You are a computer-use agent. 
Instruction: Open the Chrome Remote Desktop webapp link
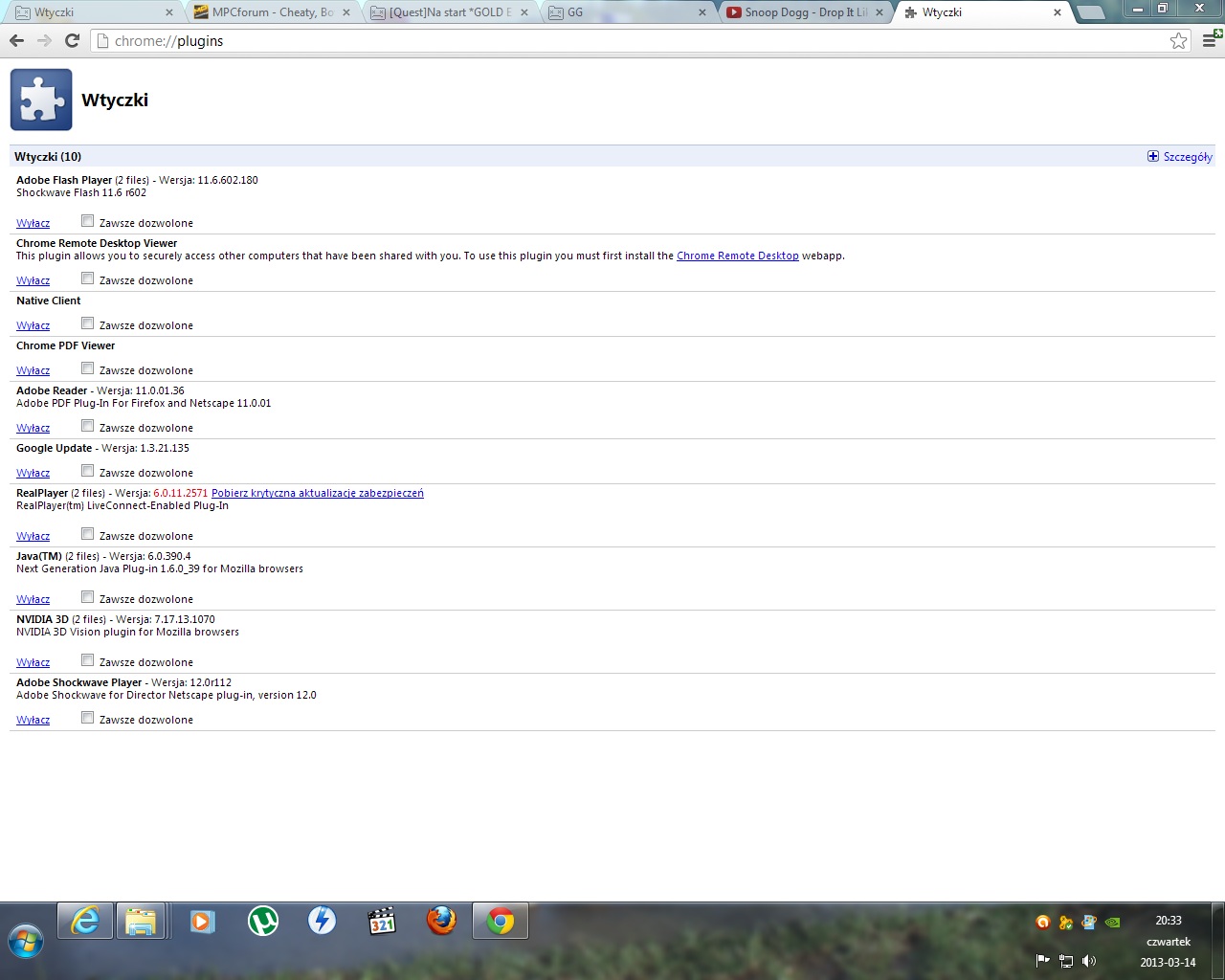[737, 256]
